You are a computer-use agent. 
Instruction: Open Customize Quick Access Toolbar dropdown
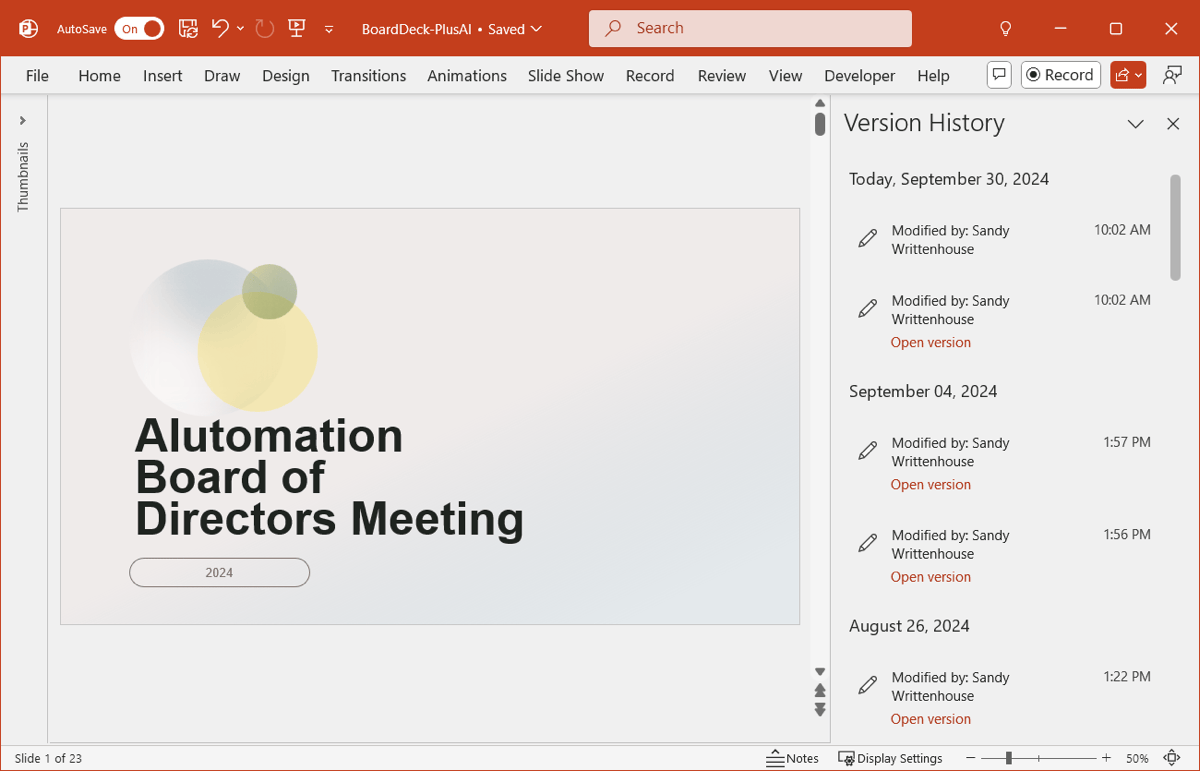(329, 29)
